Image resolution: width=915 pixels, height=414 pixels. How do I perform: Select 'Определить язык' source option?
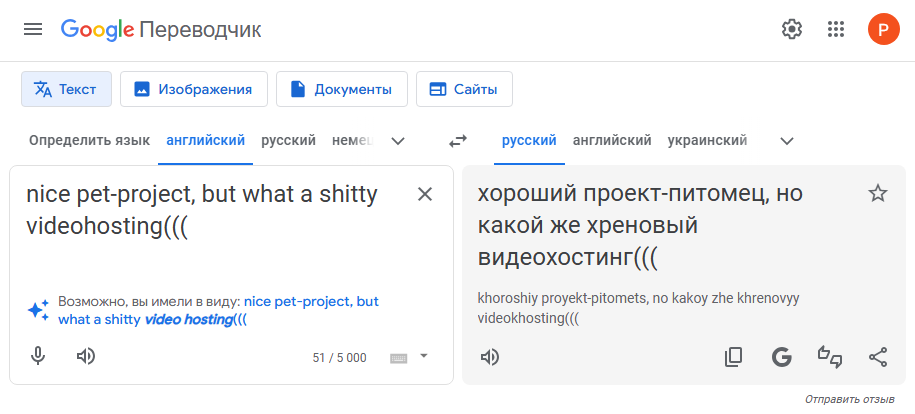click(x=89, y=141)
